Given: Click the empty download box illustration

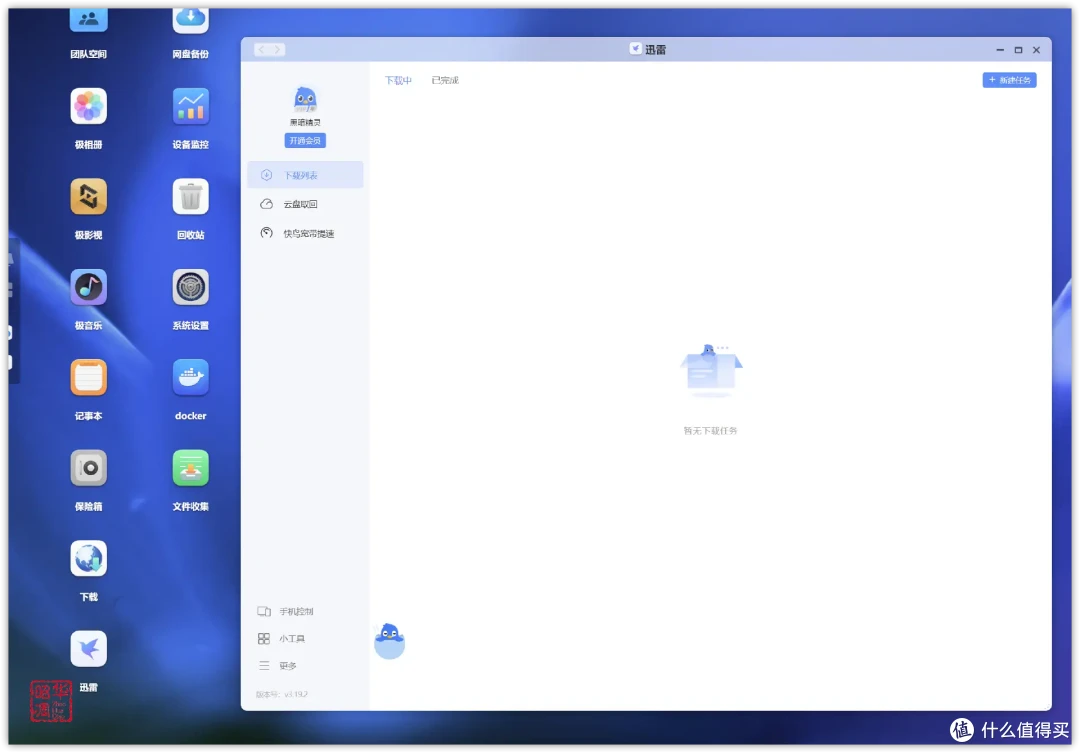Looking at the screenshot, I should pos(711,370).
